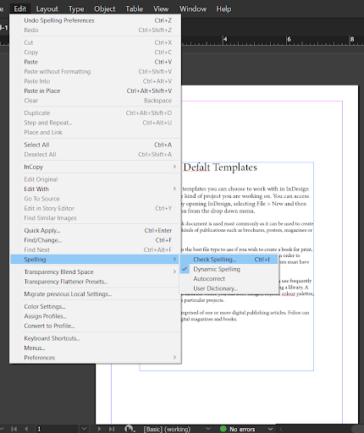Choose Autocorrect from Spelling submenu
The height and width of the screenshot is (433, 364).
(x=229, y=279)
